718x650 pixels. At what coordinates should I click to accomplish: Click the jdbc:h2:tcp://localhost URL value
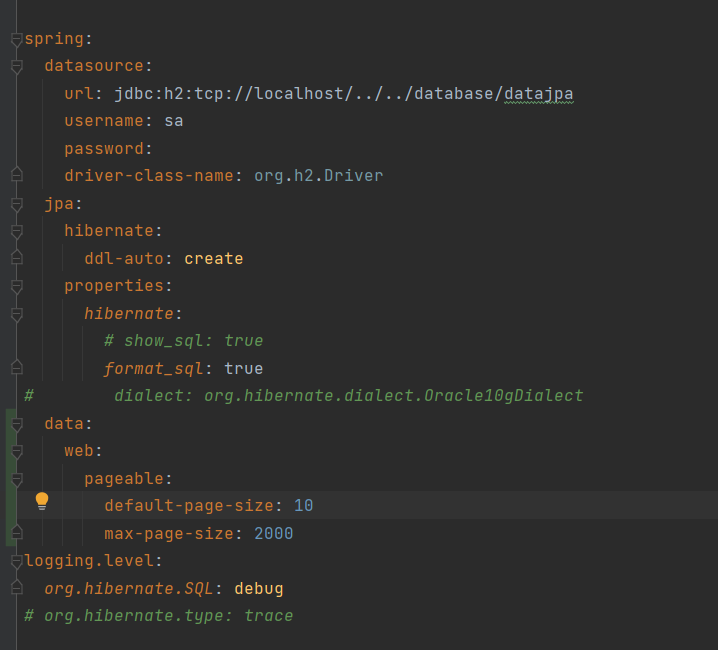click(343, 93)
